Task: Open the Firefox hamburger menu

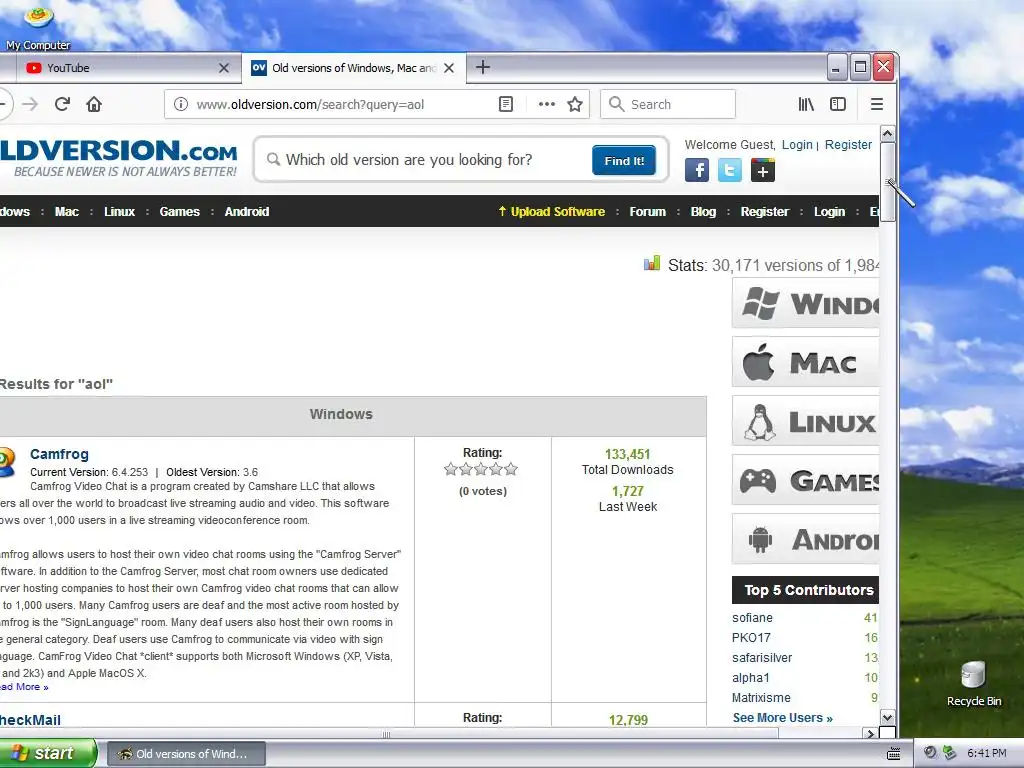Action: 877,104
